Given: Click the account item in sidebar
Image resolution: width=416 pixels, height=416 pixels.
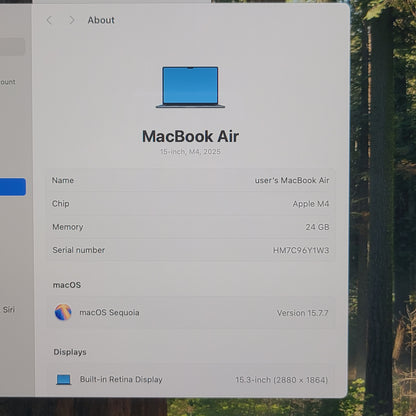Looking at the screenshot, I should pos(8,82).
